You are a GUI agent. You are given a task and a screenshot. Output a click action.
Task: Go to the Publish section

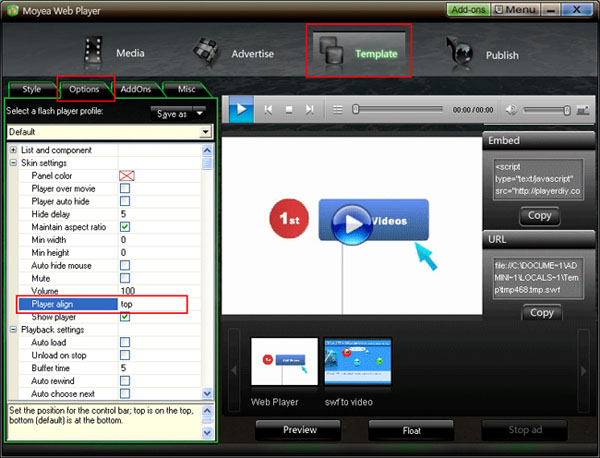(x=482, y=54)
